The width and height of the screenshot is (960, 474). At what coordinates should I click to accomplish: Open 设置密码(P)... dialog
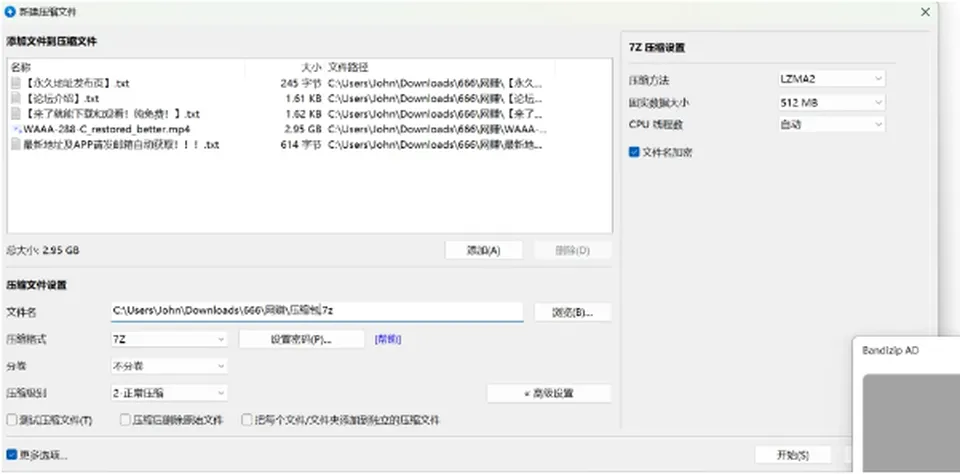[x=301, y=339]
